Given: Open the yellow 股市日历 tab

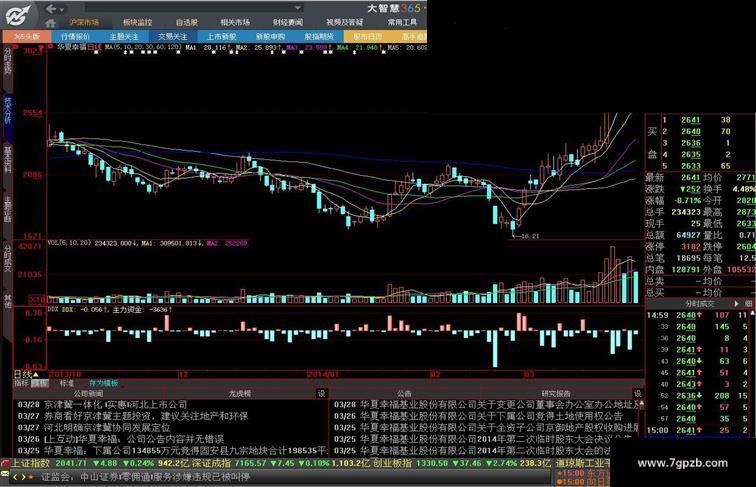Looking at the screenshot, I should [367, 37].
